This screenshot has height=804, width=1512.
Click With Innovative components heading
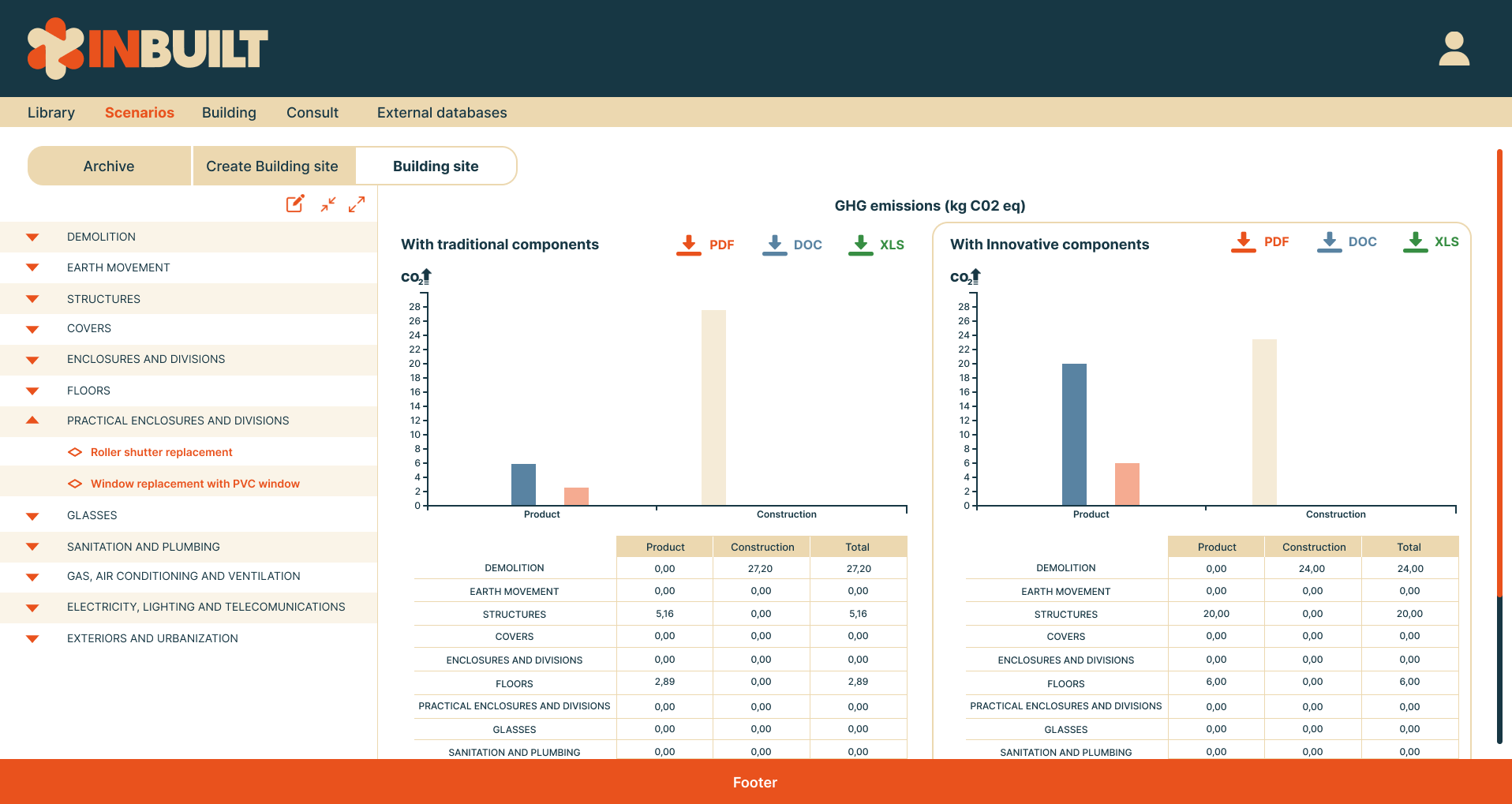1050,245
